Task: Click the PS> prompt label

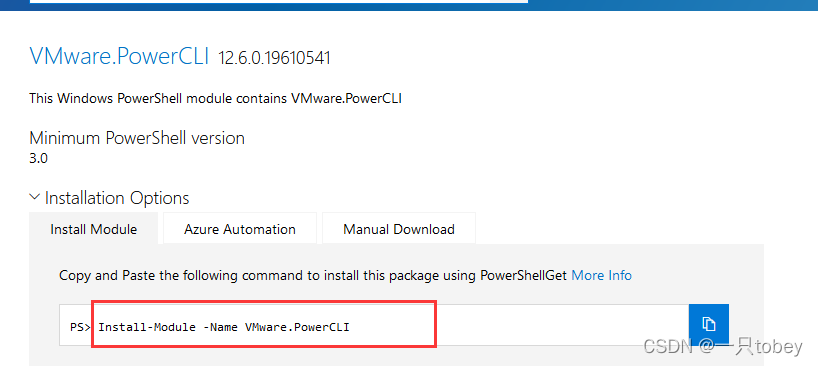Action: (80, 327)
